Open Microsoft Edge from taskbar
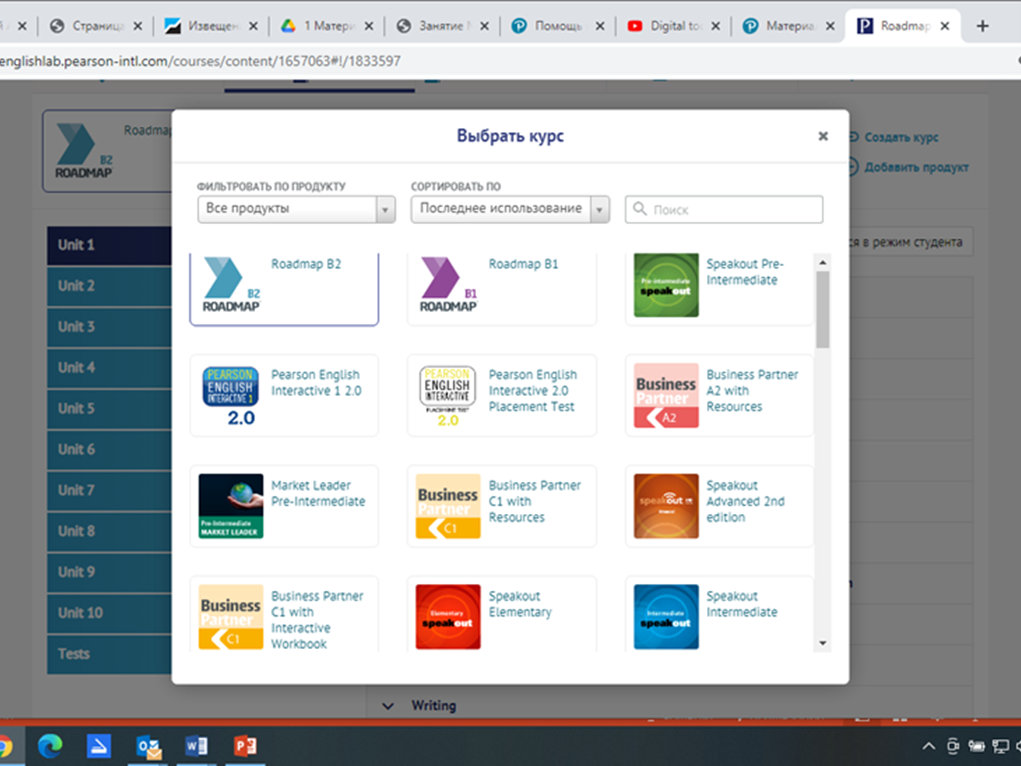This screenshot has width=1021, height=766. coord(50,745)
